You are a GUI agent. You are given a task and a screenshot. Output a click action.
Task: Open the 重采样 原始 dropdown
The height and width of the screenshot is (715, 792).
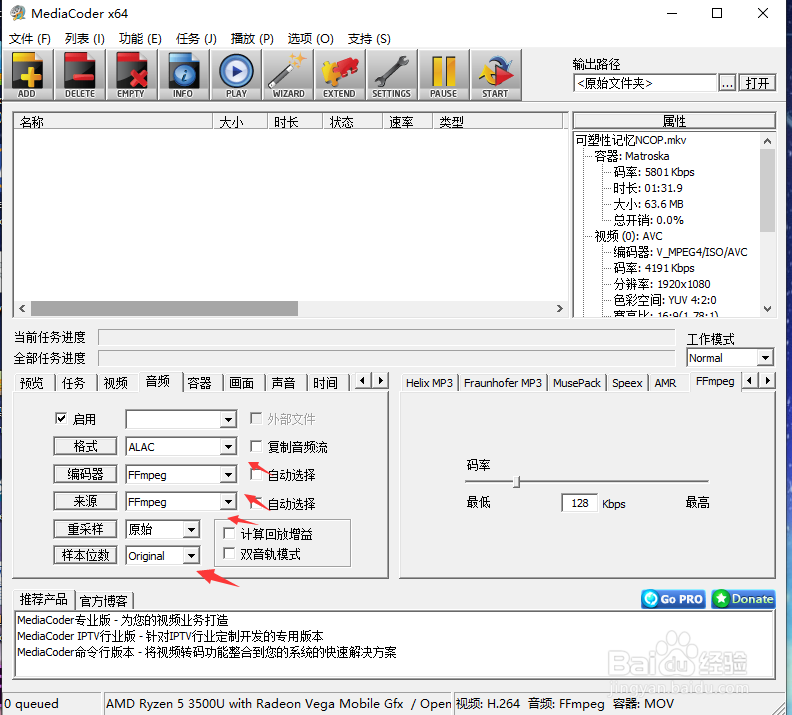(x=191, y=529)
